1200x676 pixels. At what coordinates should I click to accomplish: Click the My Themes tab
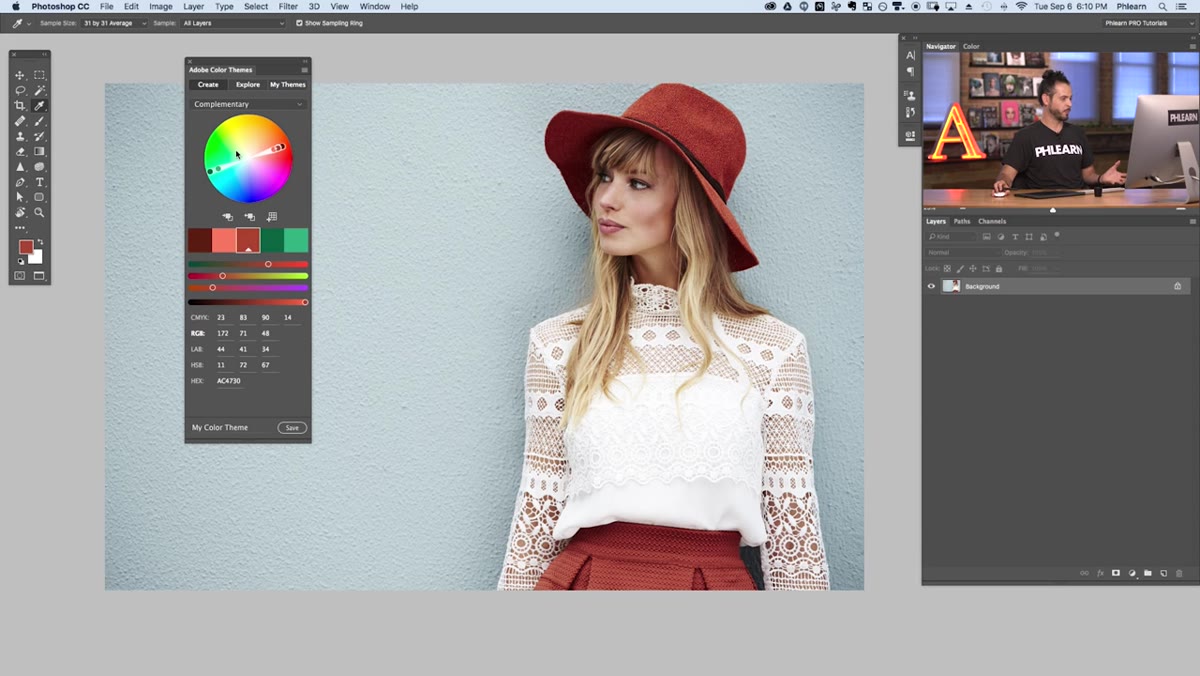[x=288, y=85]
